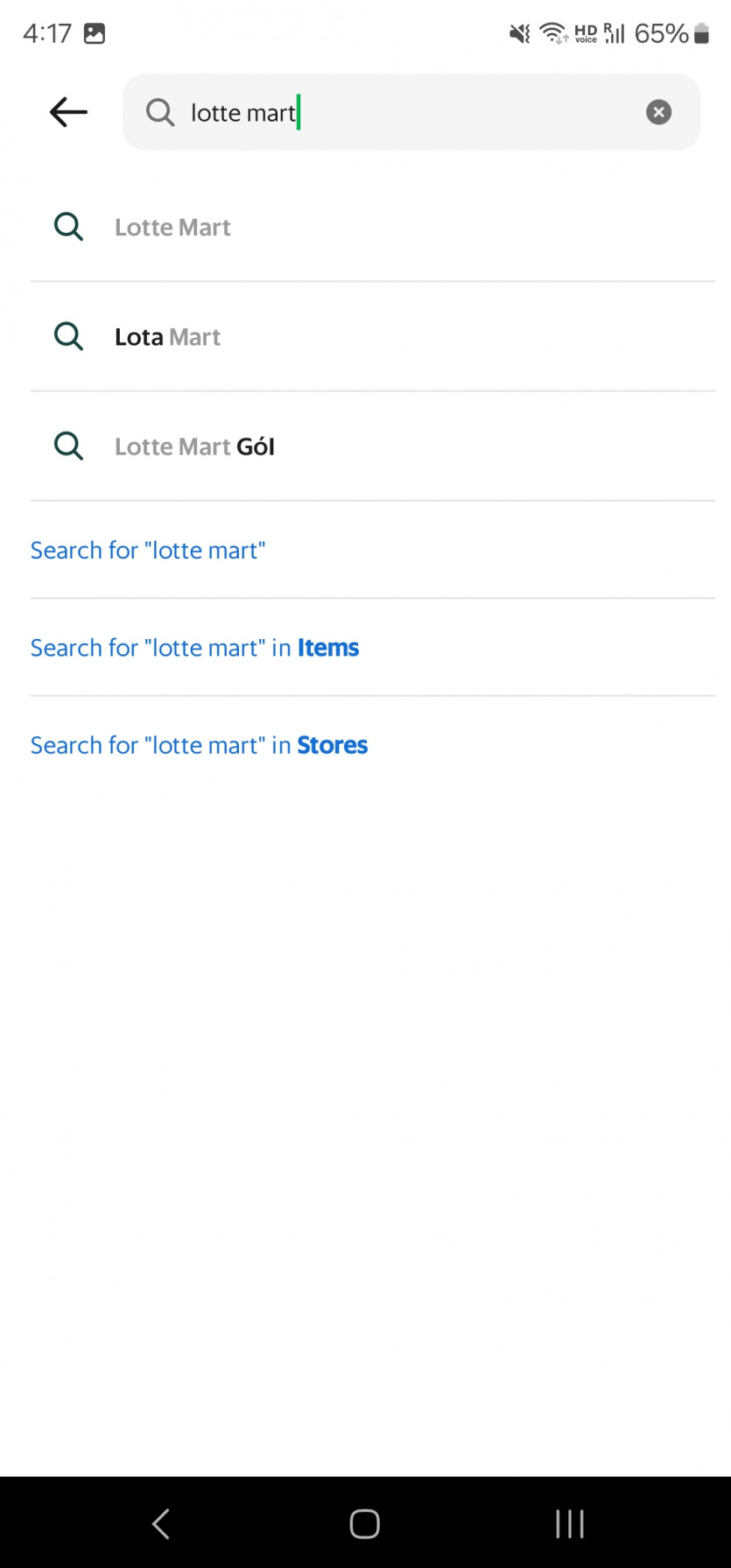Open Search for "lotte mart" link
731x1568 pixels.
148,550
